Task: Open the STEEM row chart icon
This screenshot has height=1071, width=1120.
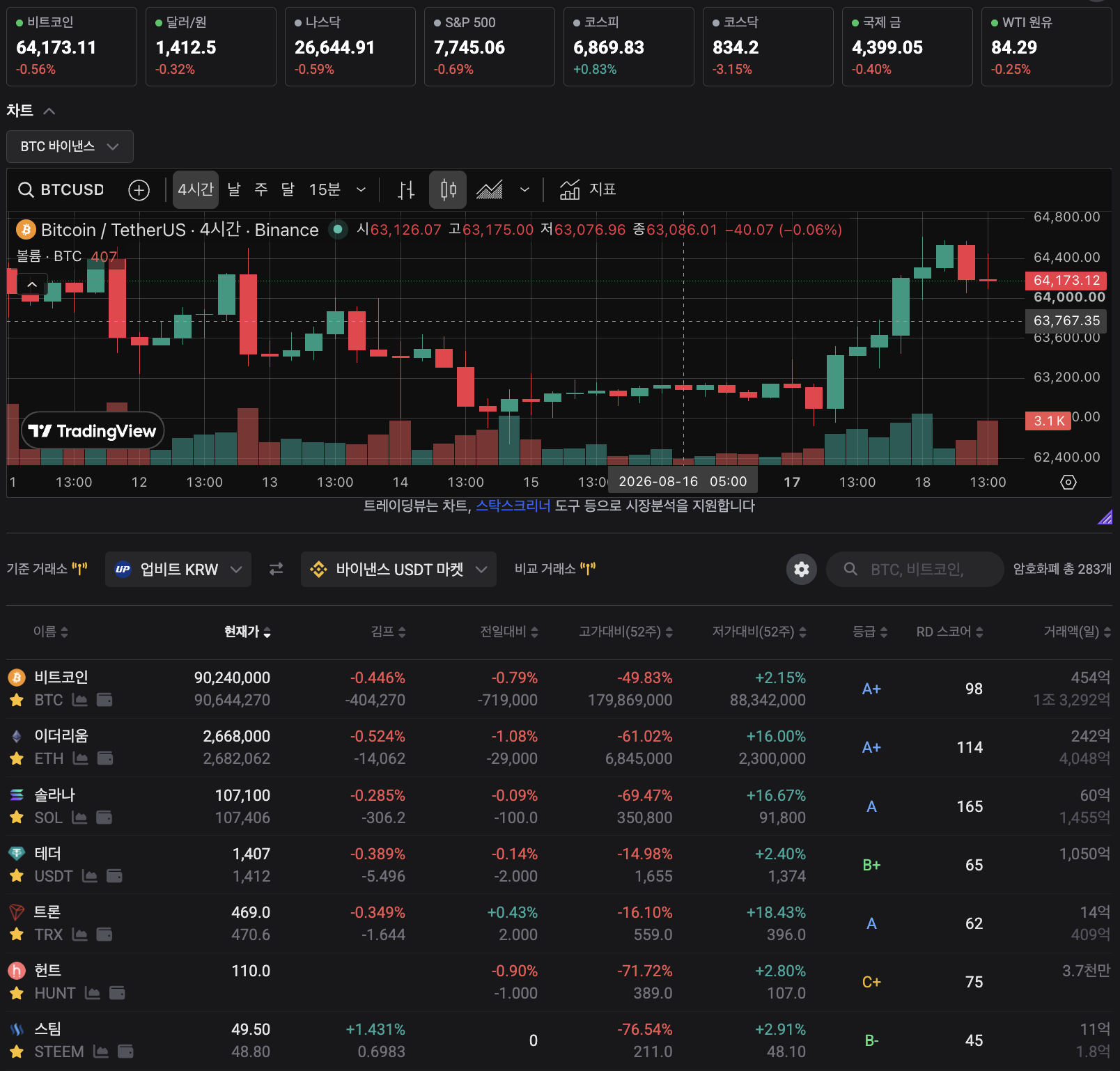Action: [x=101, y=1052]
